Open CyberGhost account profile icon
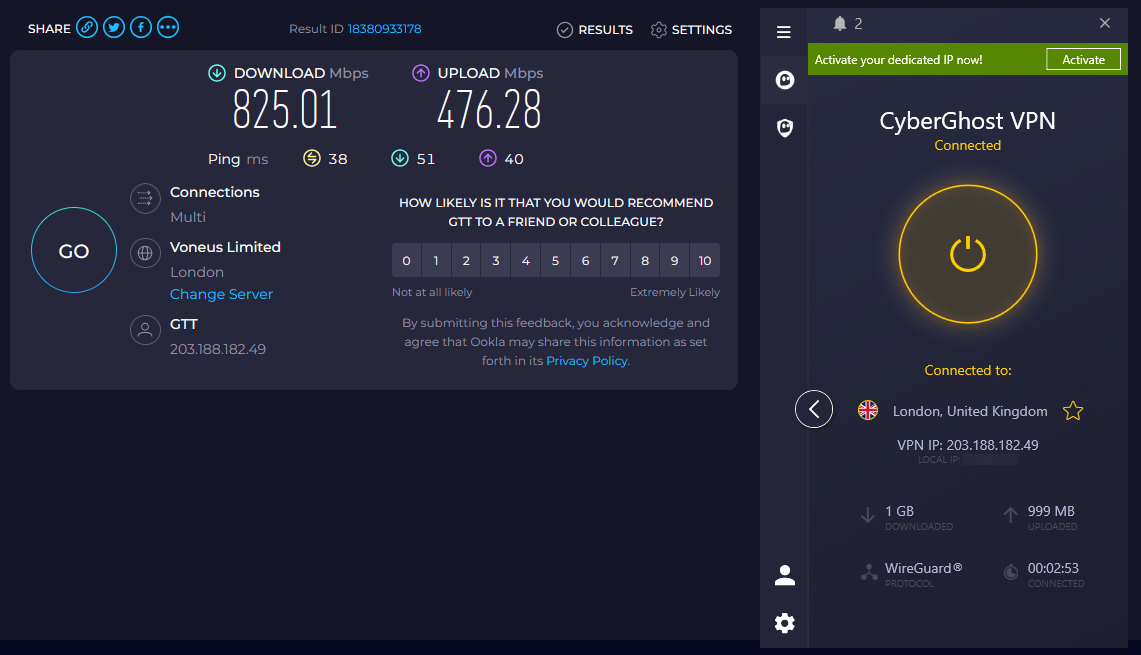1141x655 pixels. point(784,575)
